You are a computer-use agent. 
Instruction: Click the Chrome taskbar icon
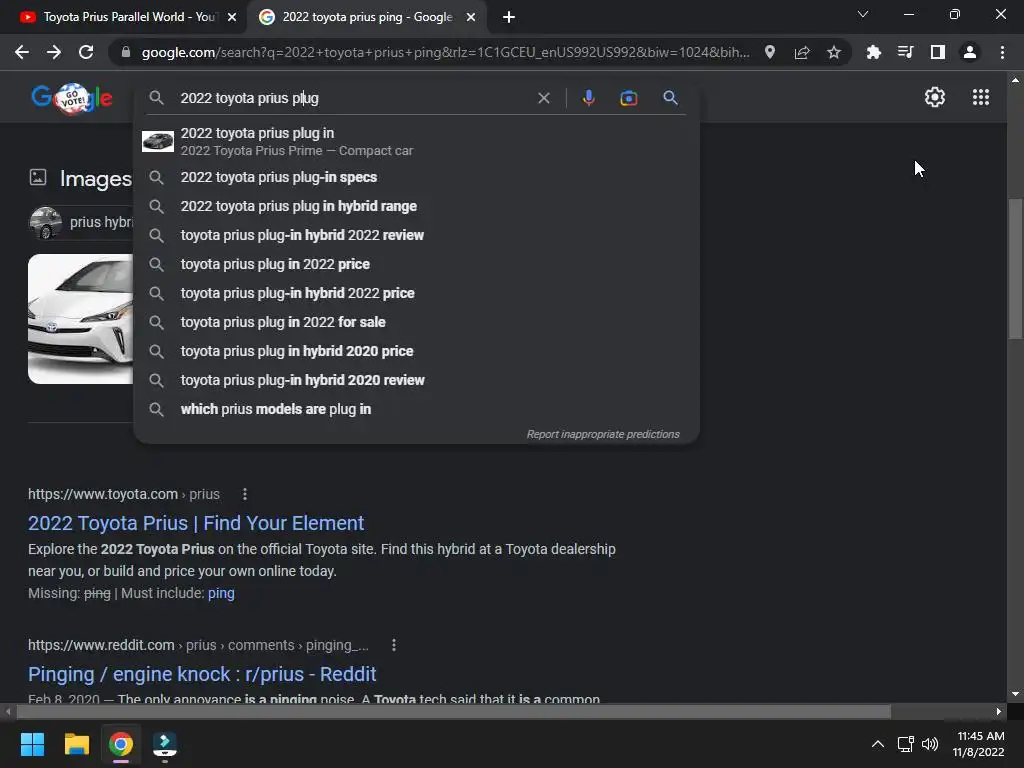click(x=121, y=744)
